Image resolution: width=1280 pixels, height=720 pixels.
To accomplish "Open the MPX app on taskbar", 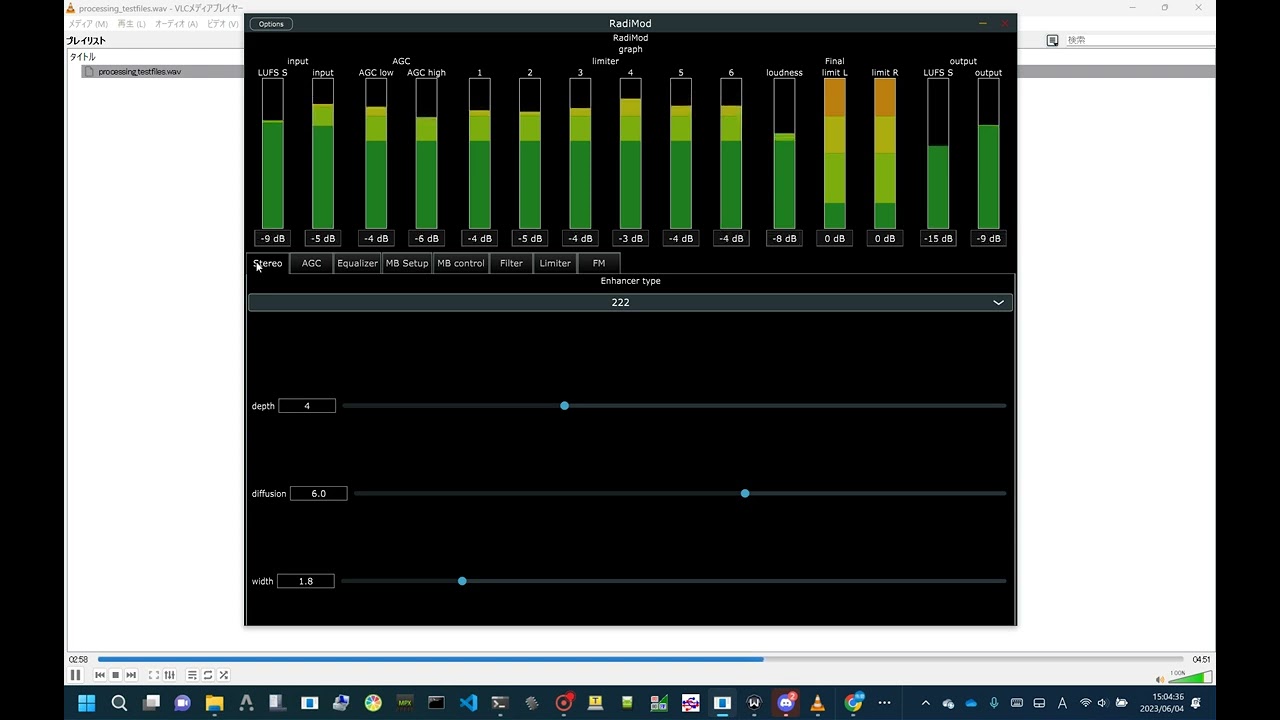I will tap(405, 703).
